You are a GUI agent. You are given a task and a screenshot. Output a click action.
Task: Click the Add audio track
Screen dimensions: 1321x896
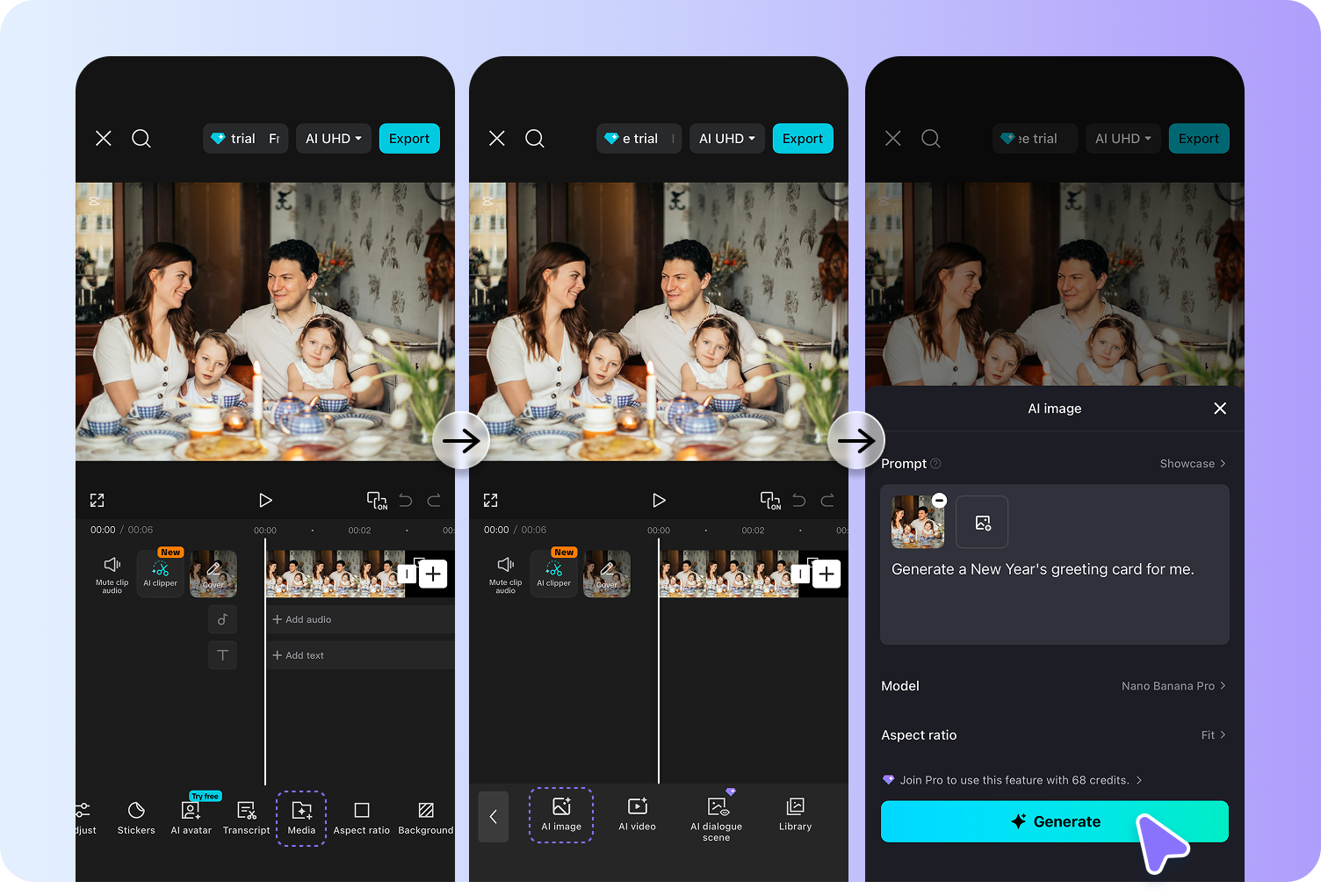coord(361,619)
